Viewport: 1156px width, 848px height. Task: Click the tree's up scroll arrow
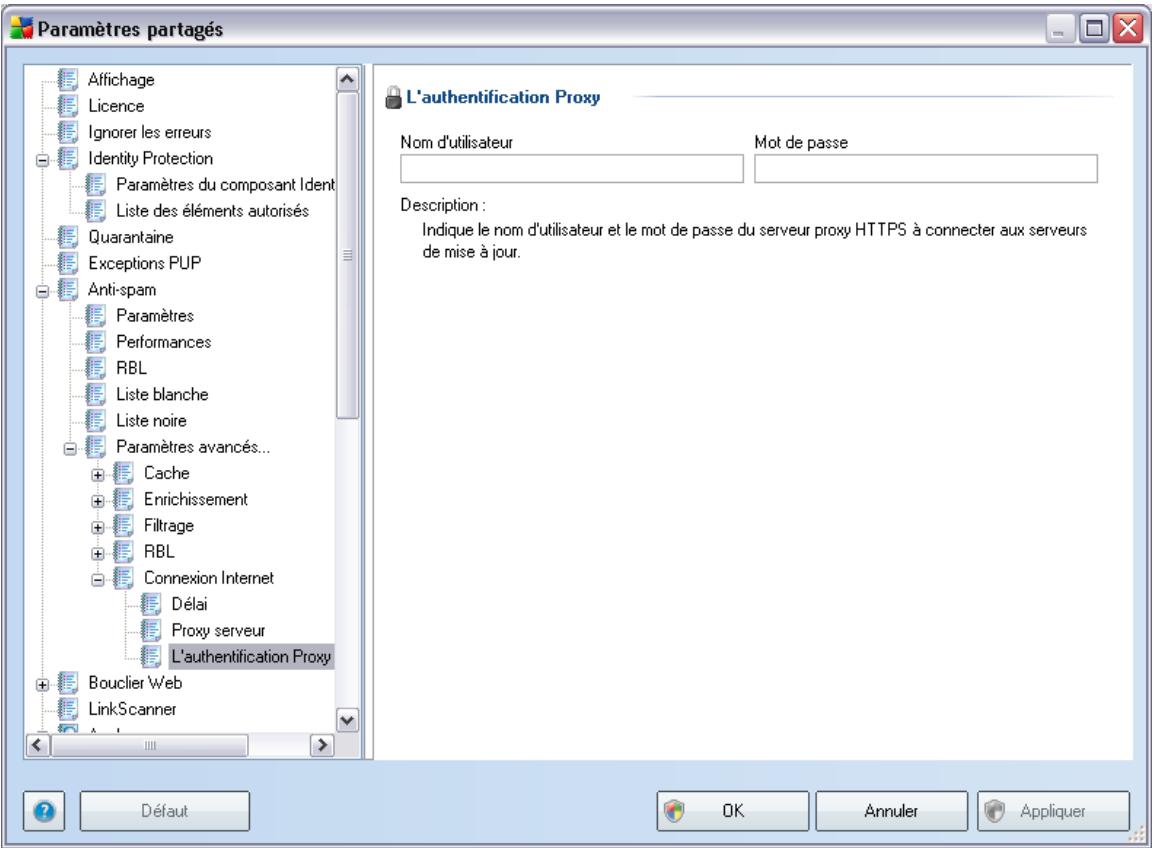point(347,79)
